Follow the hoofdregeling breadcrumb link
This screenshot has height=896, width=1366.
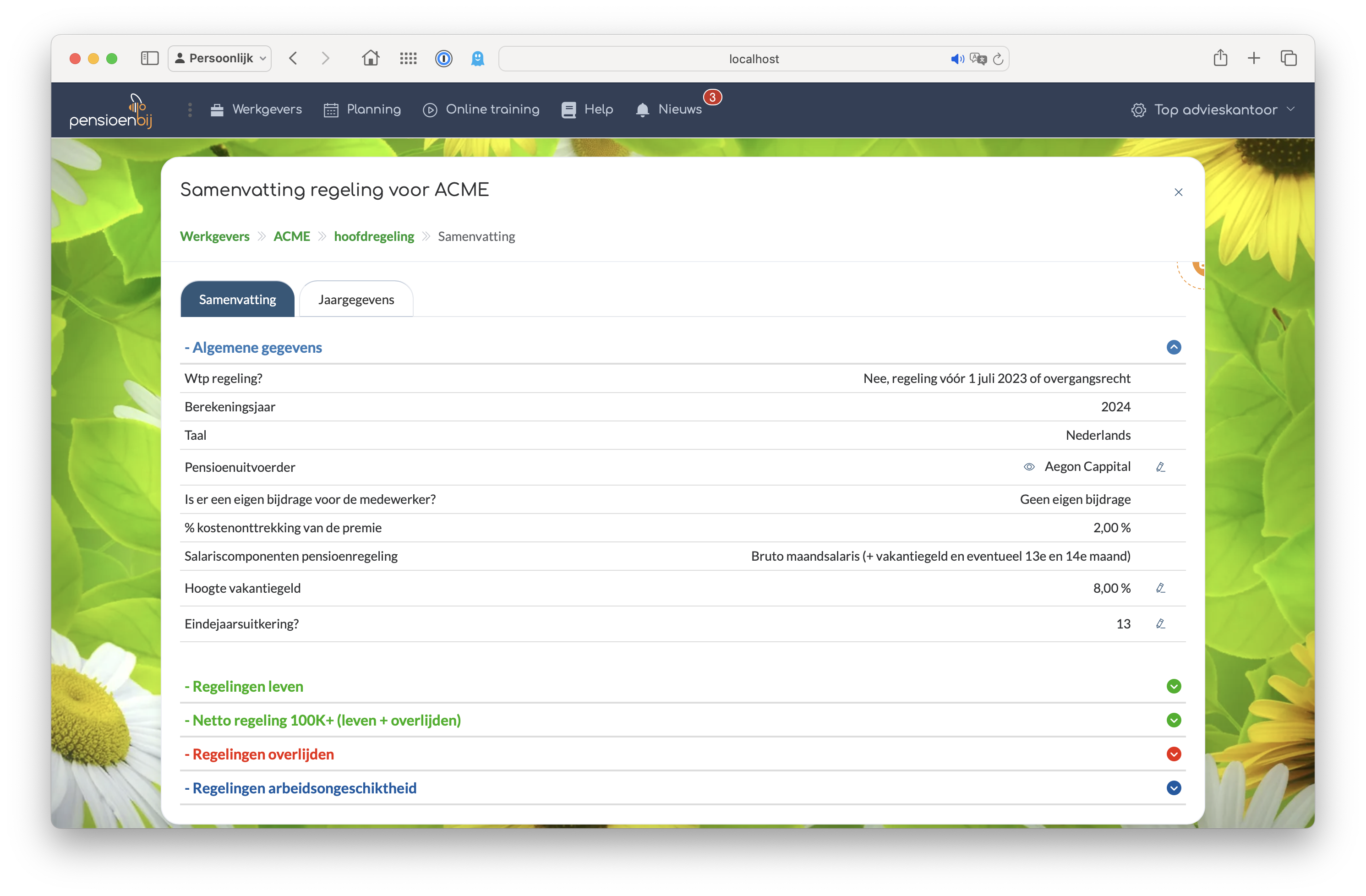pos(374,236)
